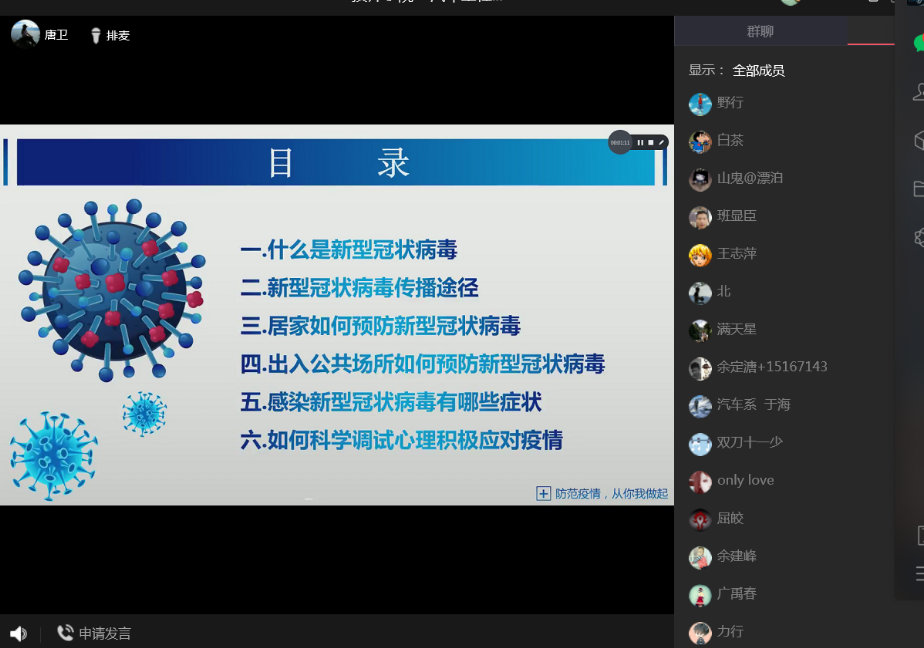
Task: Click slide item 六.如何科学调试心理积极应对疫情
Action: click(x=401, y=440)
